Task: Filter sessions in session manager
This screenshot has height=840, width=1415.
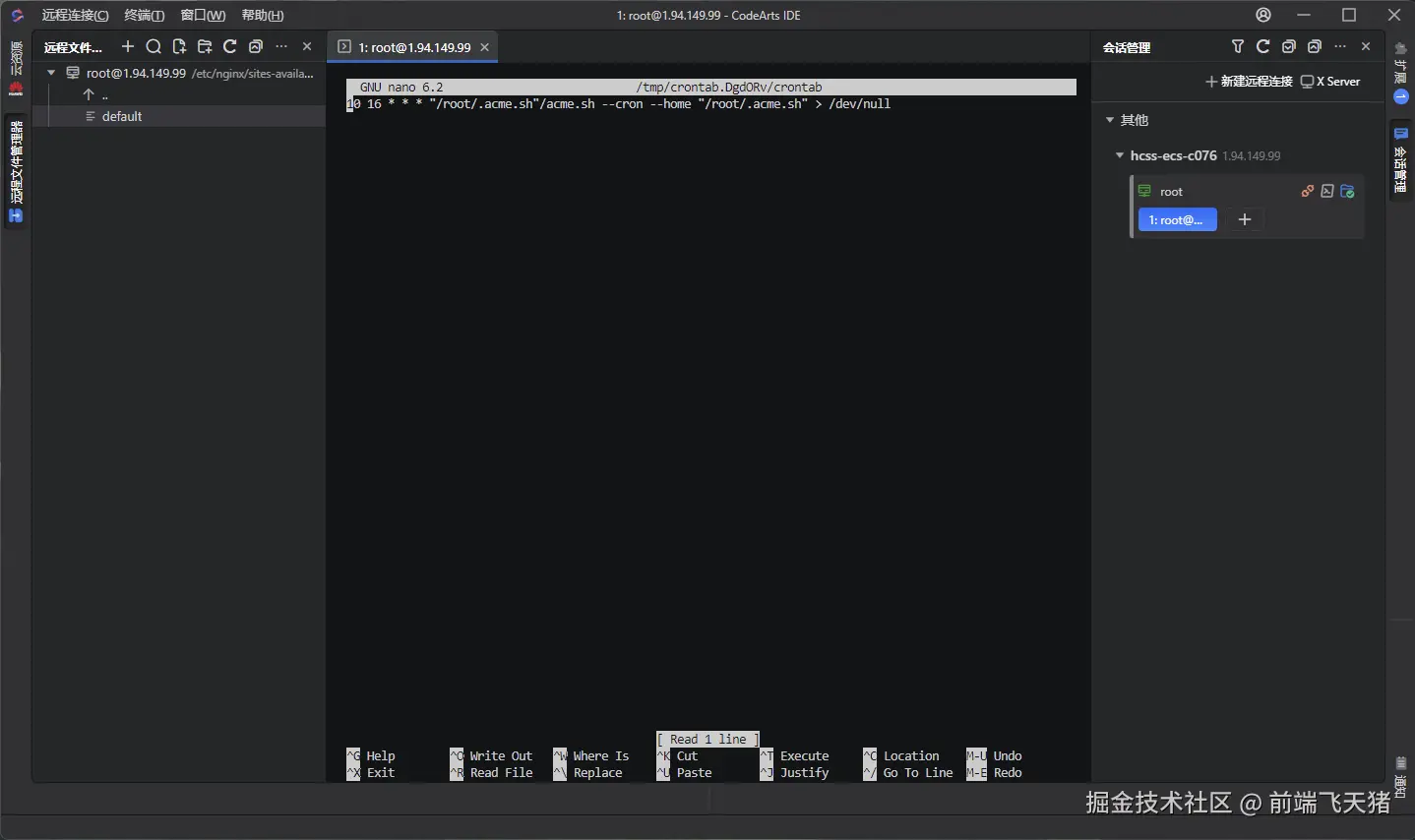Action: click(1238, 46)
